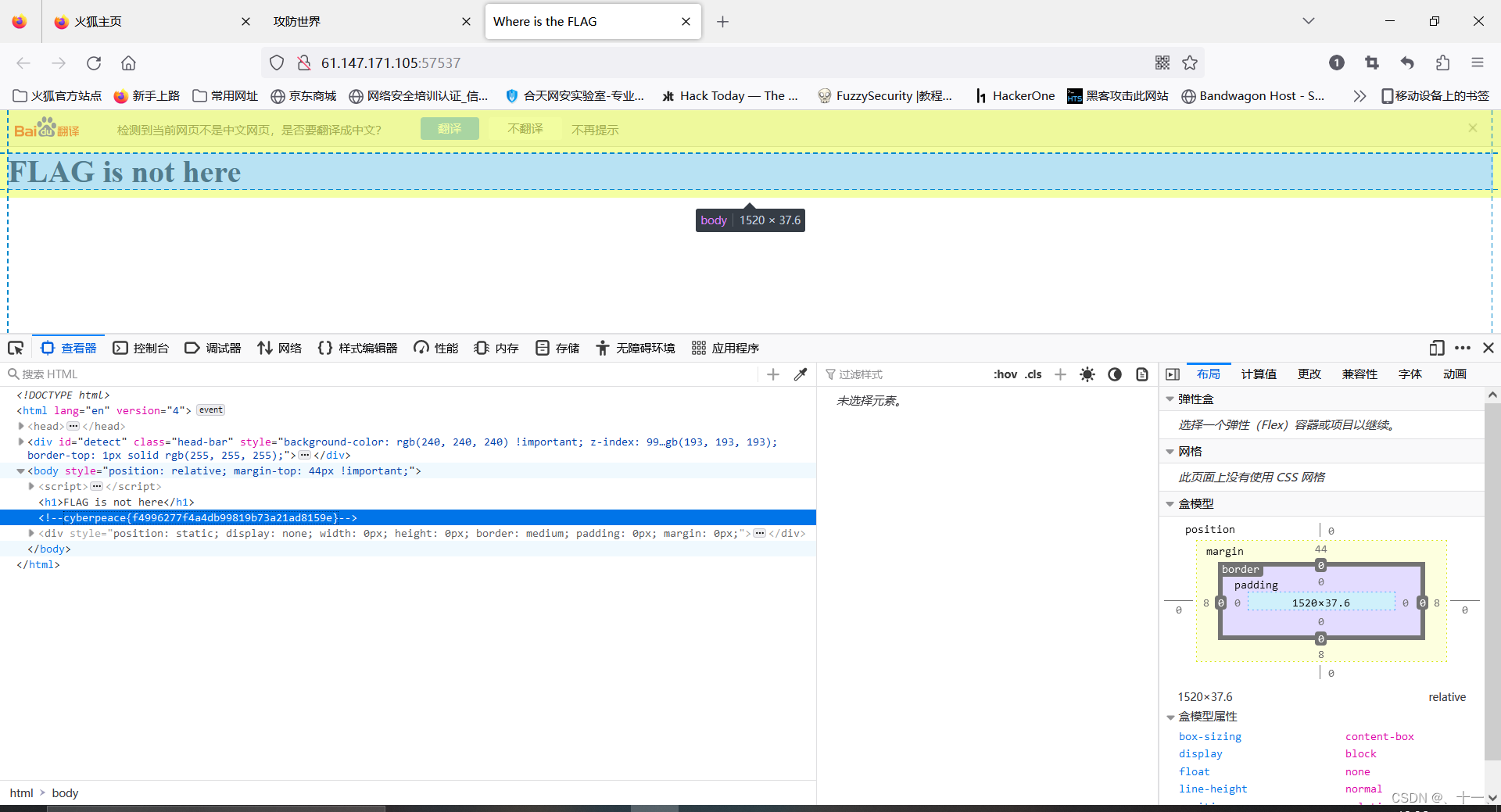Click 不再提示 never prompt link

click(595, 131)
